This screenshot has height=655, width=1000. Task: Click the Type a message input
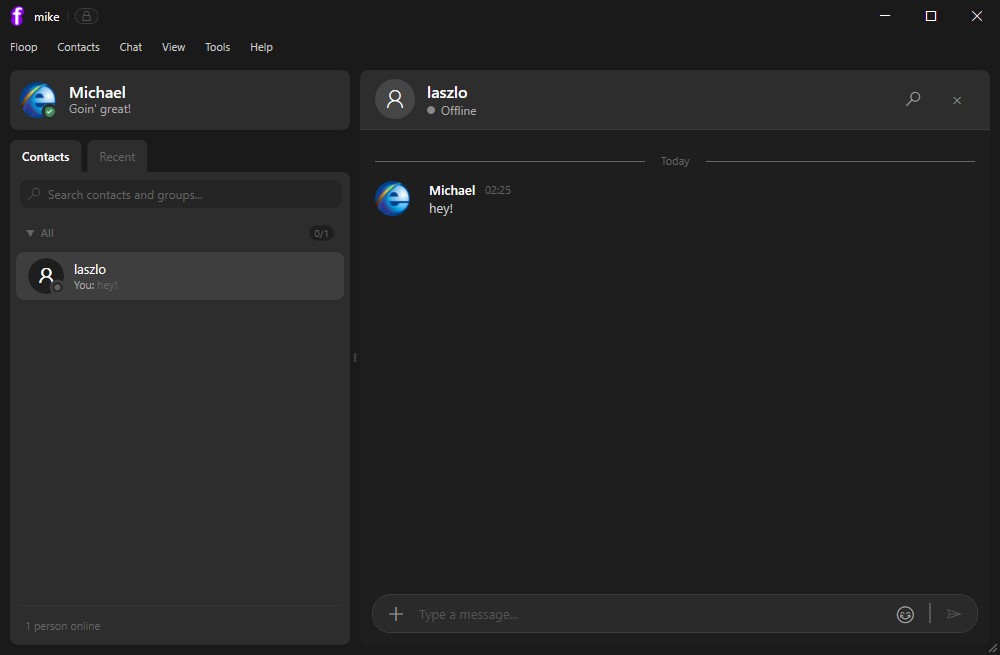point(652,614)
